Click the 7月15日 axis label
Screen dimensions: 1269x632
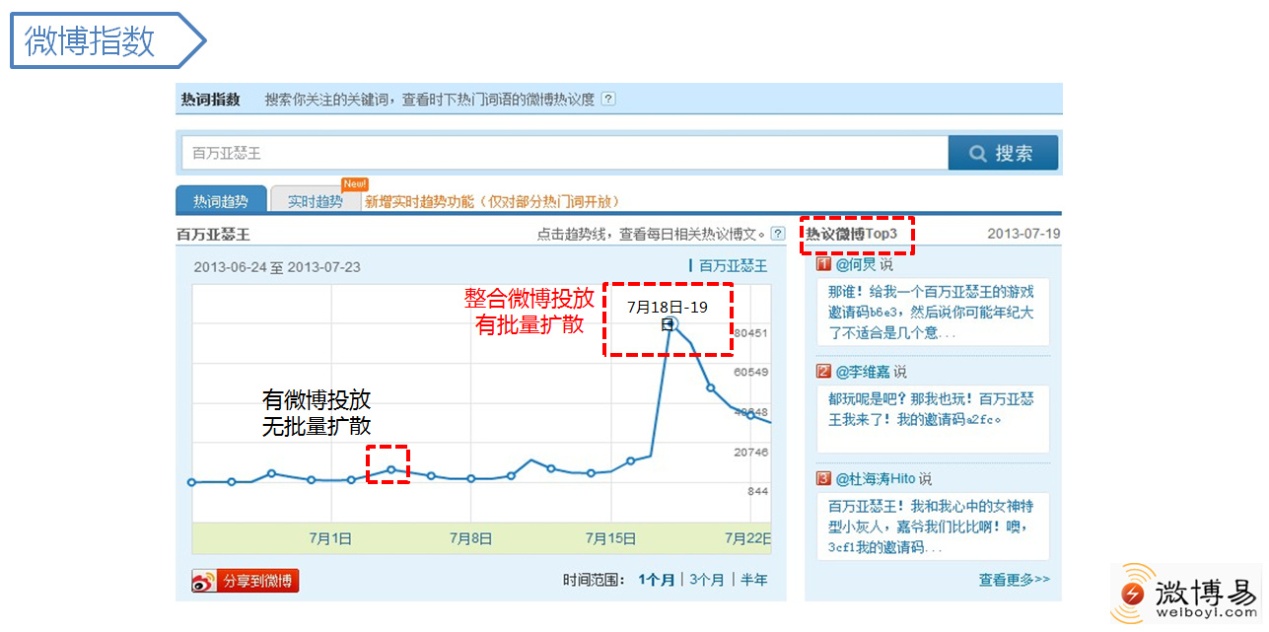click(611, 538)
